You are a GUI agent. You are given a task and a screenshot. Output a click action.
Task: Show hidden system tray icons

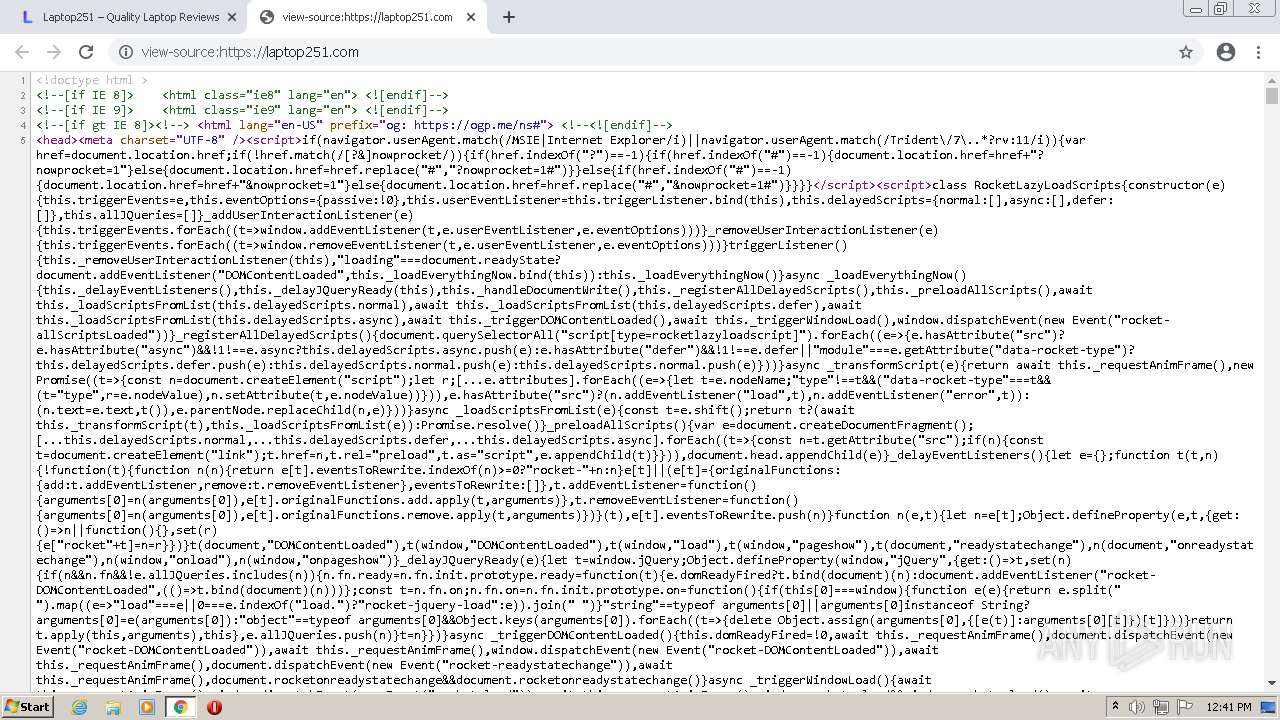click(1116, 706)
